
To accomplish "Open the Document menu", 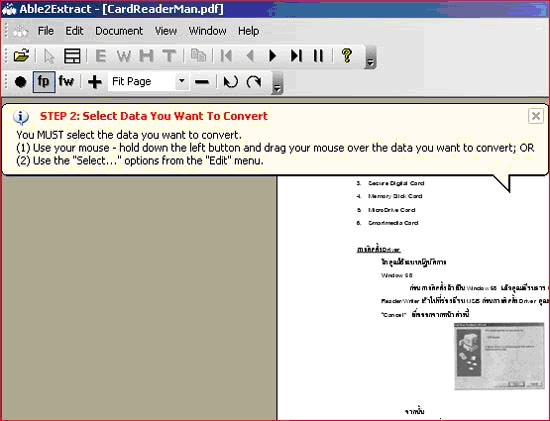I will tap(119, 31).
